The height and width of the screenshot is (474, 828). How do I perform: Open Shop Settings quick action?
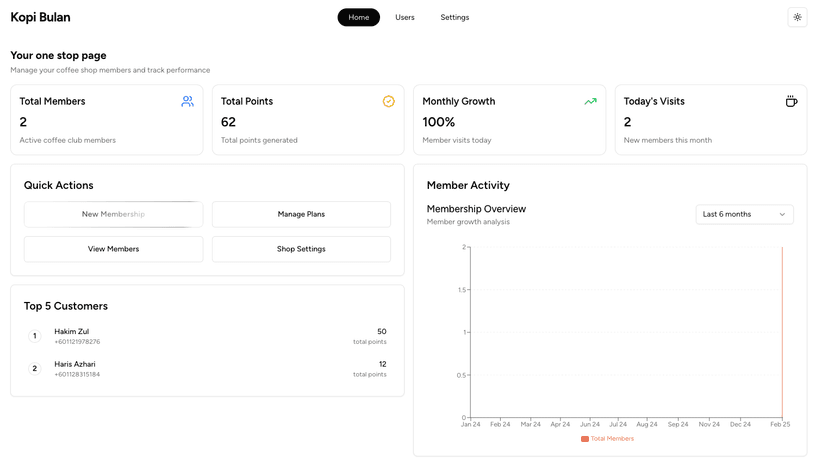301,249
